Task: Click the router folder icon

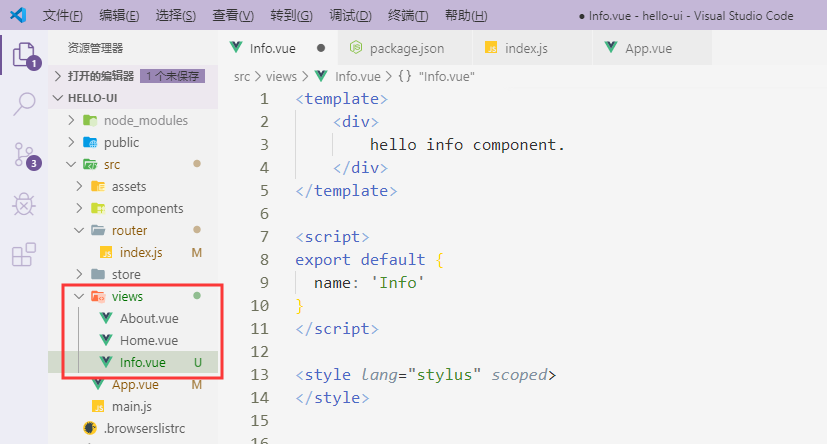Action: click(98, 230)
